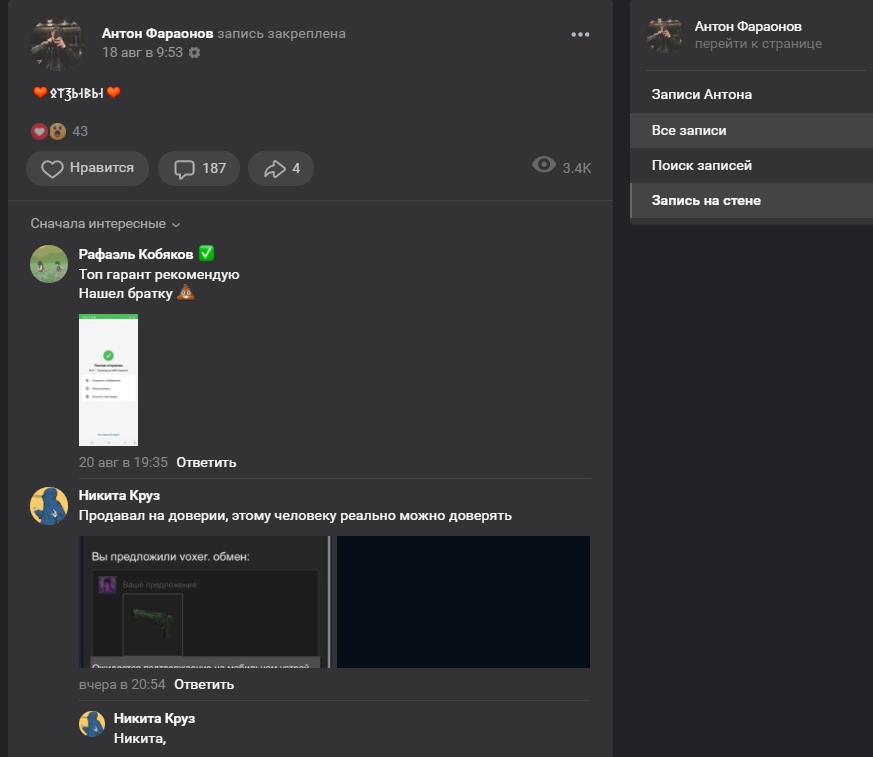Select Запись на стене sidebar item

point(706,201)
